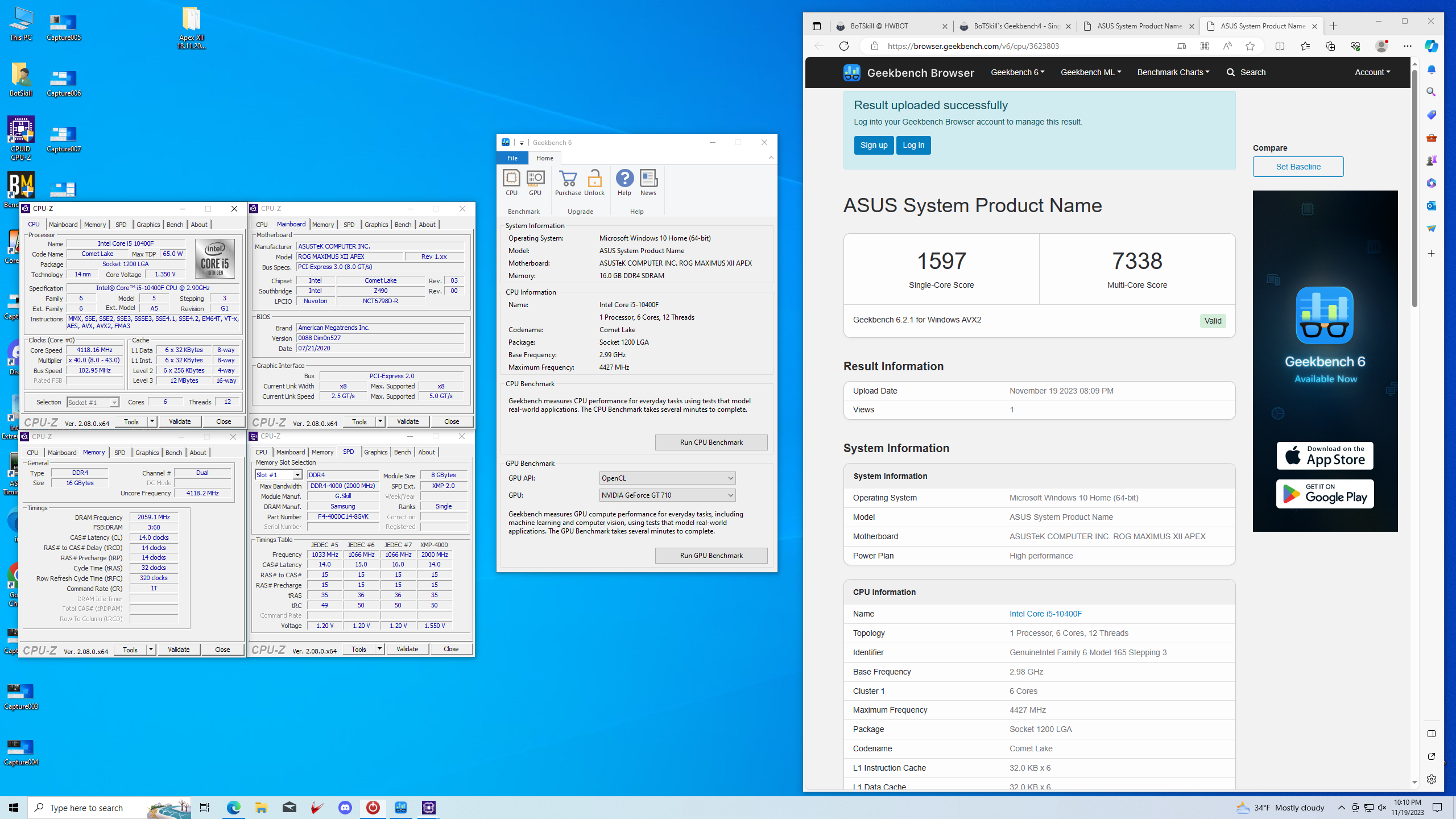The image size is (1456, 819).
Task: Open File Explorer from the taskbar
Action: [x=261, y=808]
